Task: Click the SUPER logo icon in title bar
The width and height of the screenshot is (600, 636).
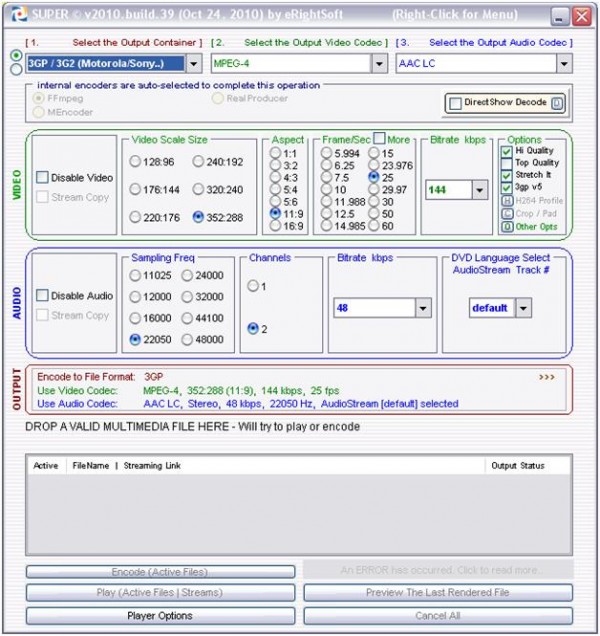Action: [19, 15]
